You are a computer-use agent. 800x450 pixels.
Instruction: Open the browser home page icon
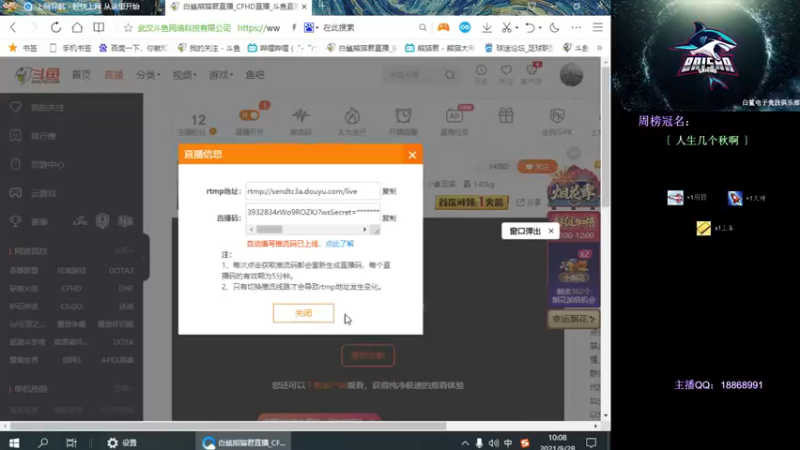pos(77,28)
